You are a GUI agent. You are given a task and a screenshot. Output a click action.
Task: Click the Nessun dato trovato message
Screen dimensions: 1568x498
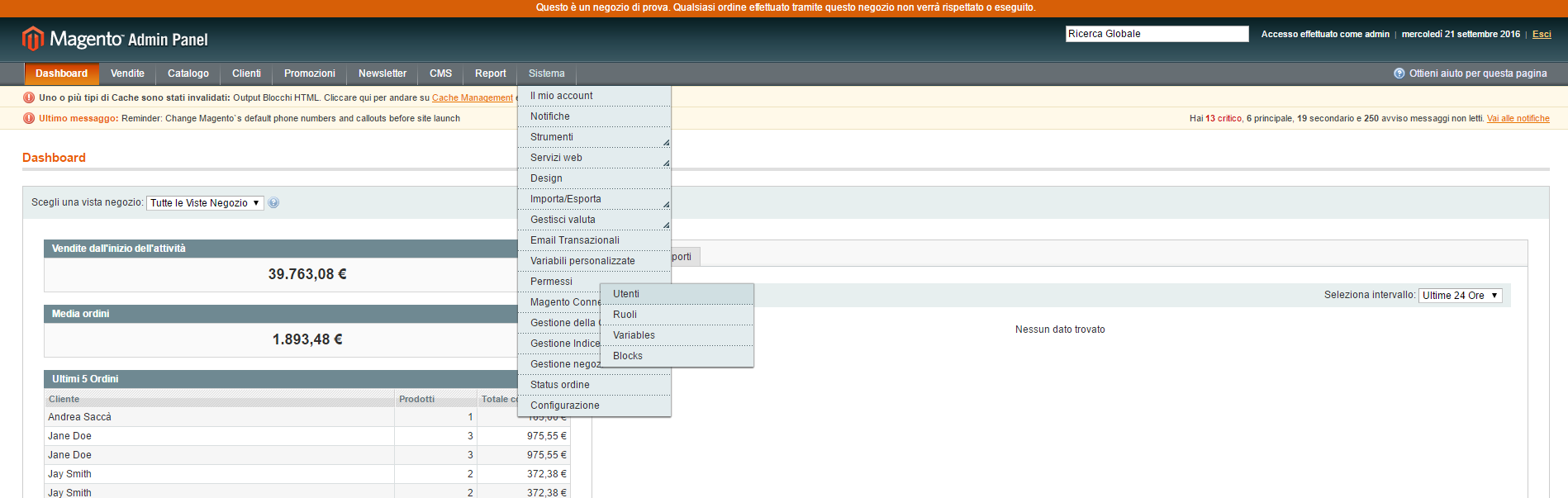[1060, 330]
